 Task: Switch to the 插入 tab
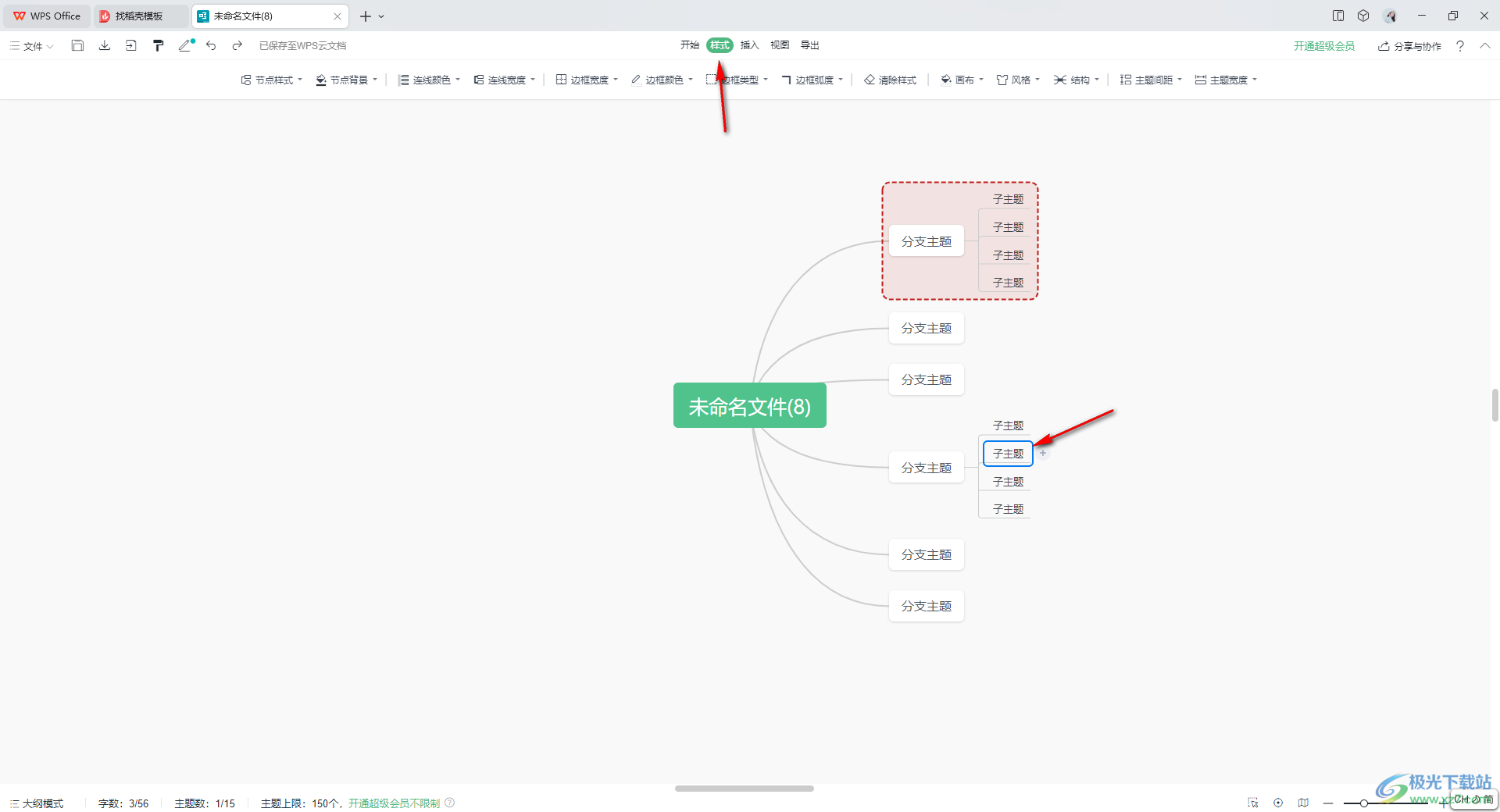749,45
